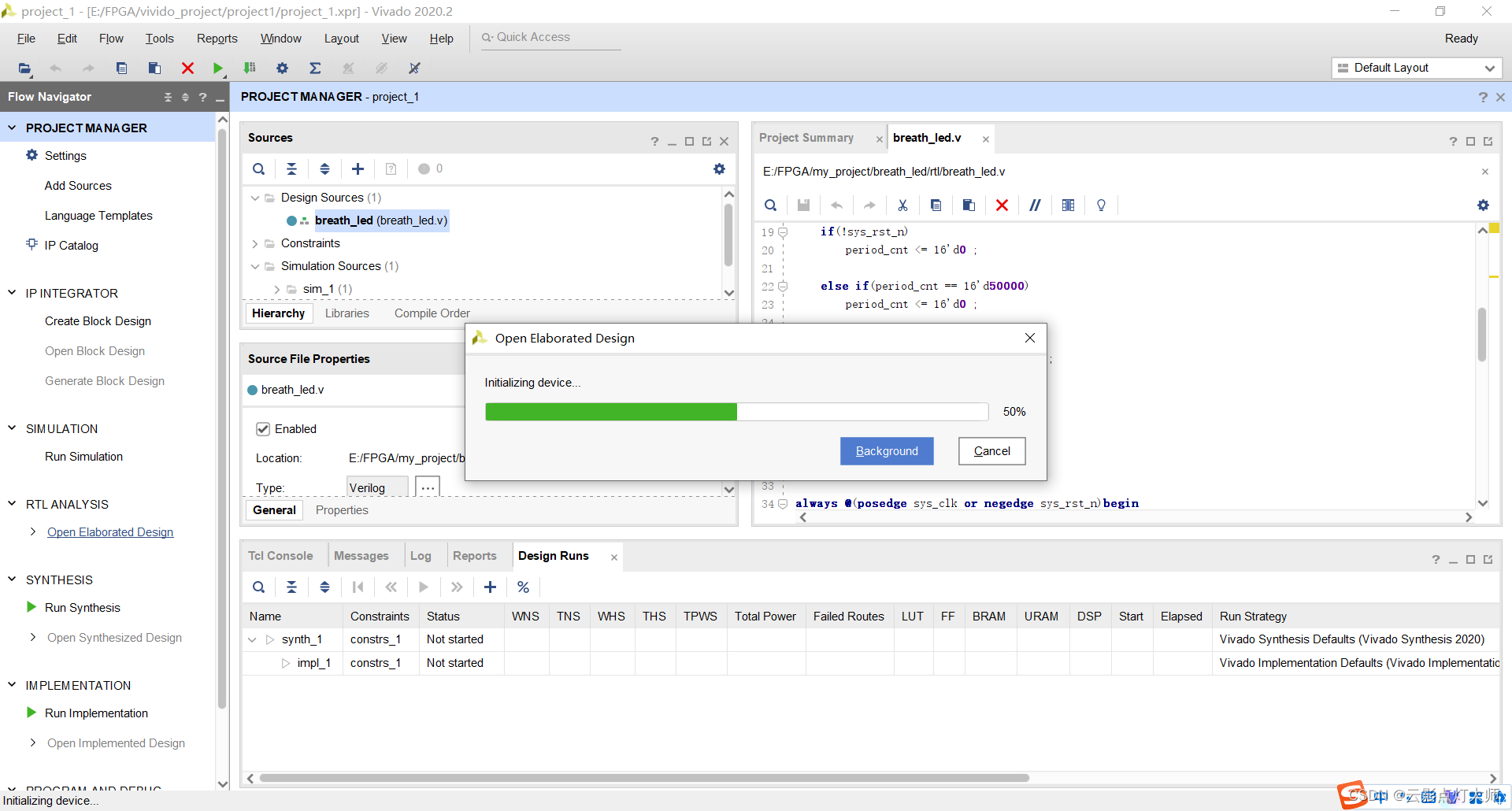
Task: Click Open Elaborated Design link
Action: 110,532
